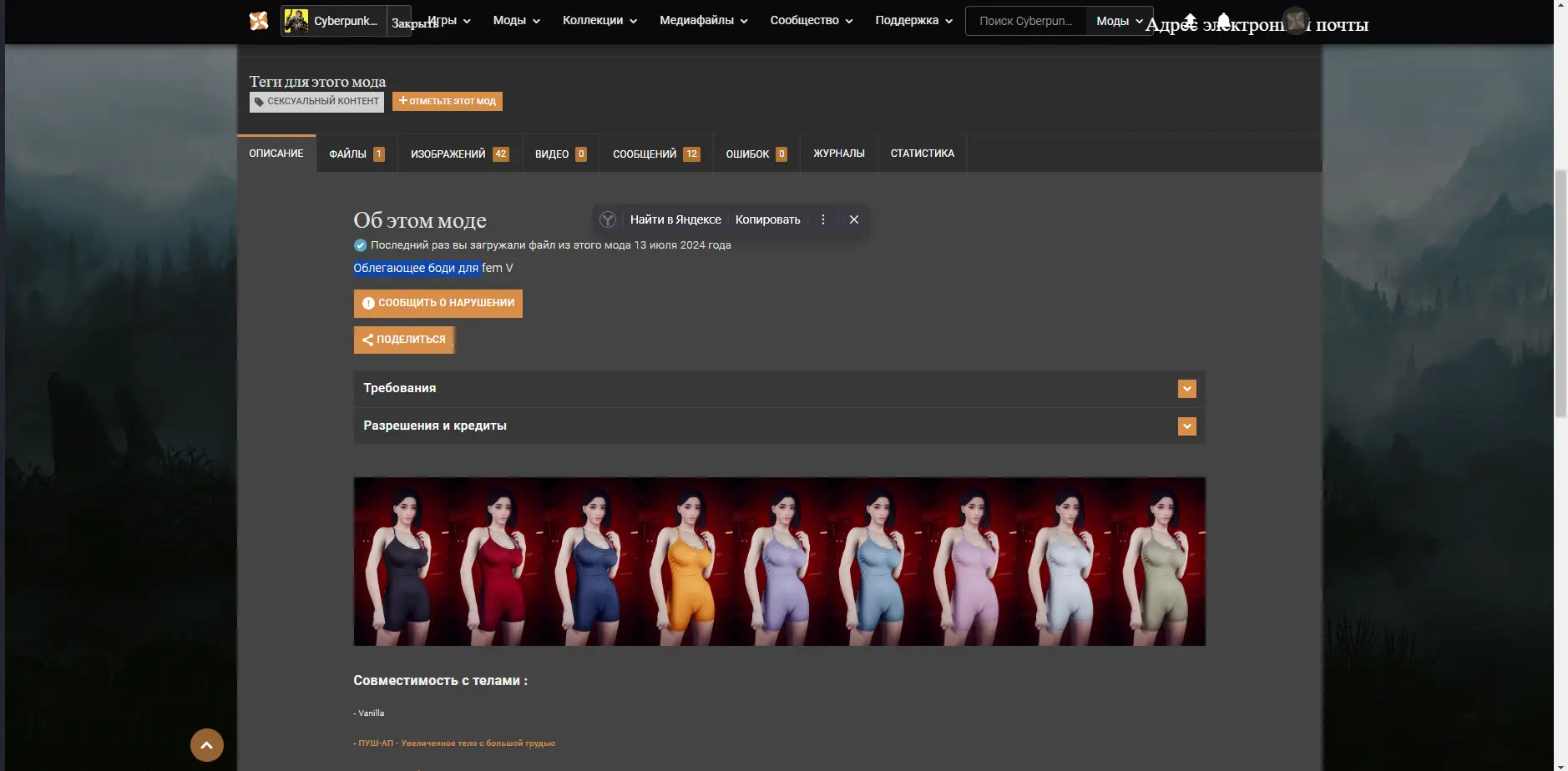Open the Сообщество menu
Screen dimensions: 1568x771
click(811, 21)
